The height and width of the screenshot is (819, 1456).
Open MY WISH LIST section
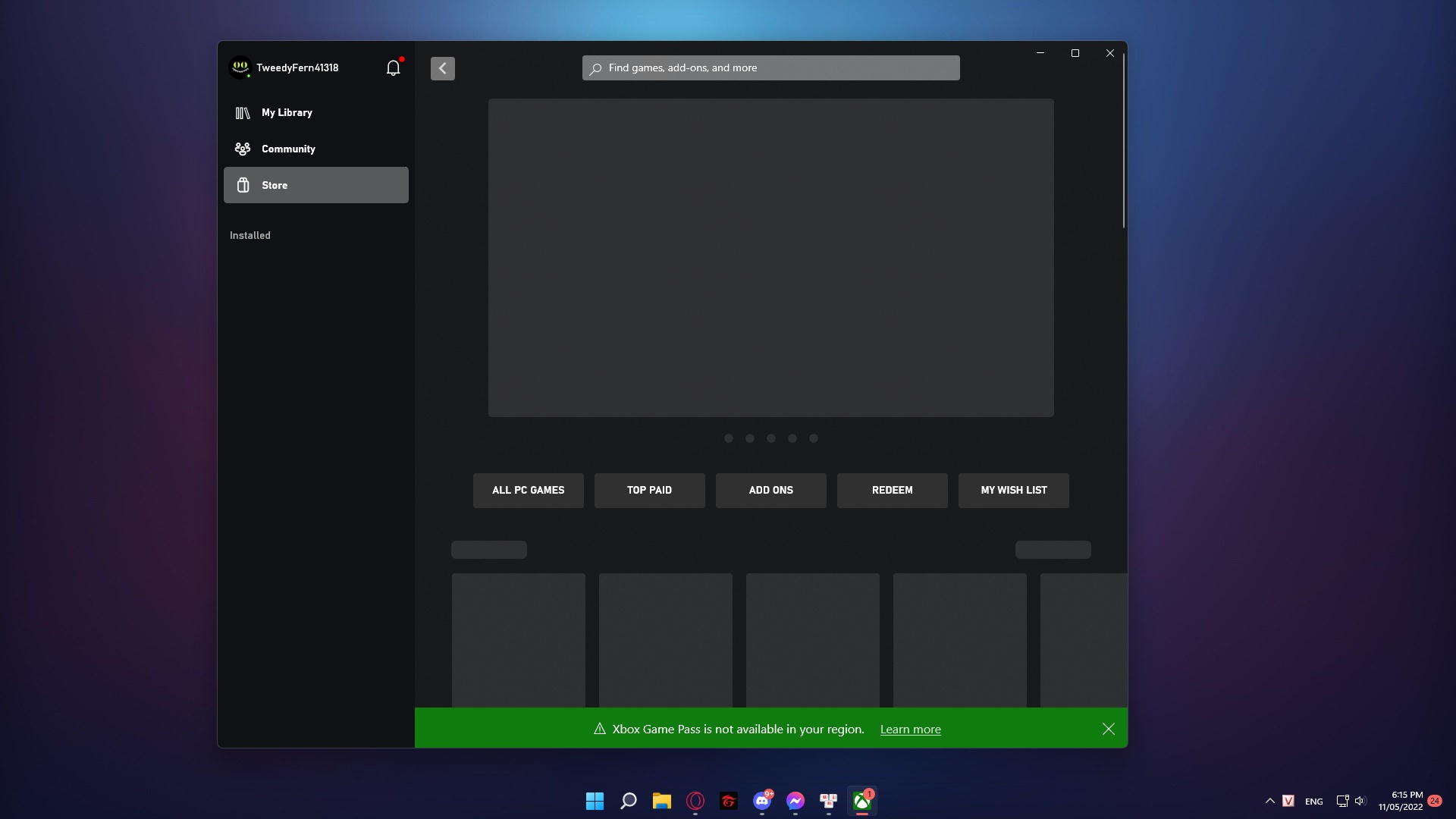point(1013,490)
